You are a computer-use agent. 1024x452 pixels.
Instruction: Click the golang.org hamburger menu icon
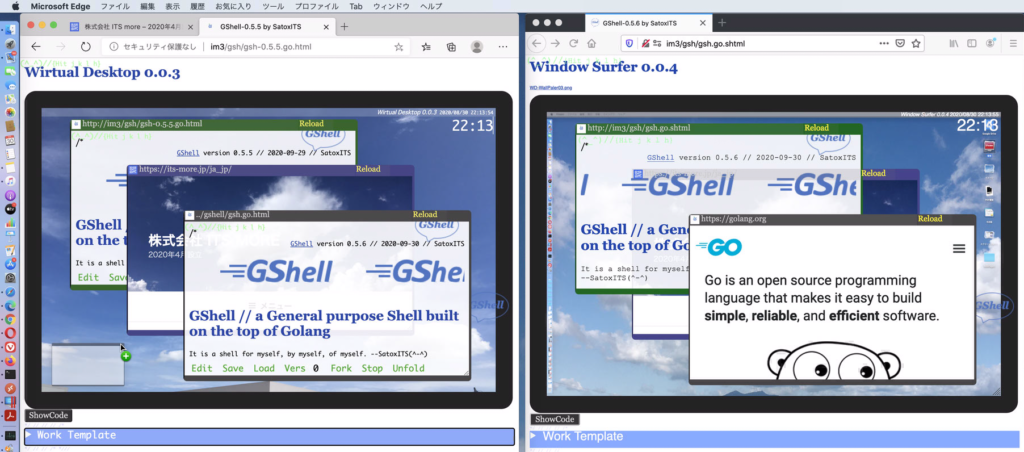coord(958,248)
